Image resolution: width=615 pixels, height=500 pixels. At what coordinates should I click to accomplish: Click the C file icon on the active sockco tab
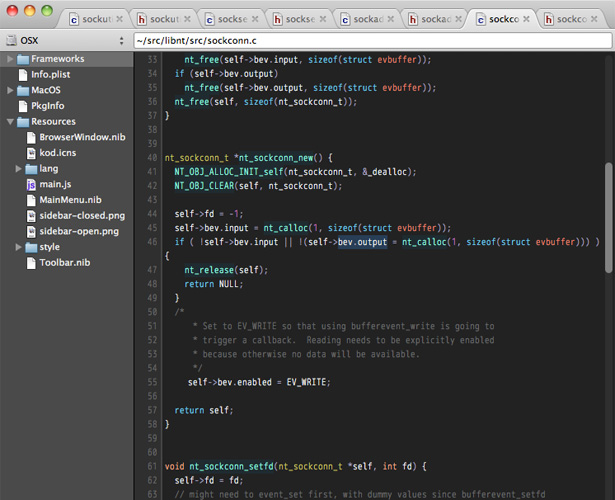[481, 19]
